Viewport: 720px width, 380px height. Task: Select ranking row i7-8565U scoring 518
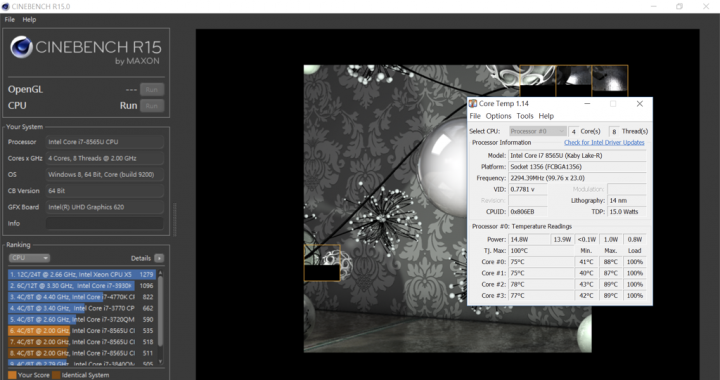(x=81, y=342)
